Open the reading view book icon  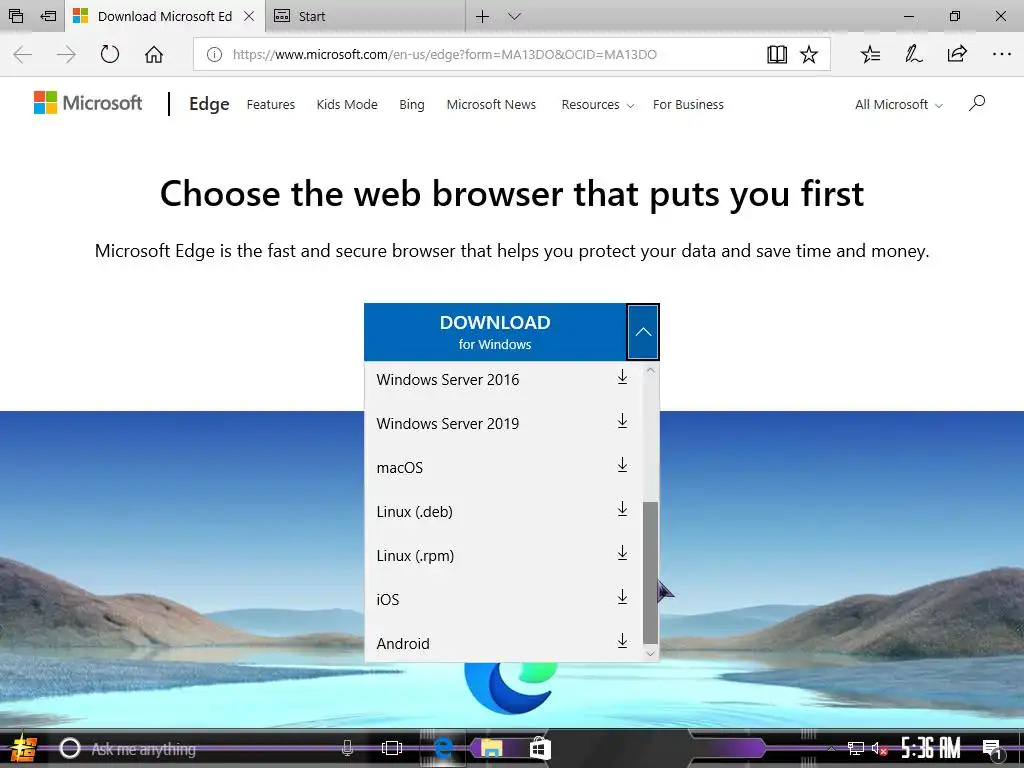pos(776,54)
